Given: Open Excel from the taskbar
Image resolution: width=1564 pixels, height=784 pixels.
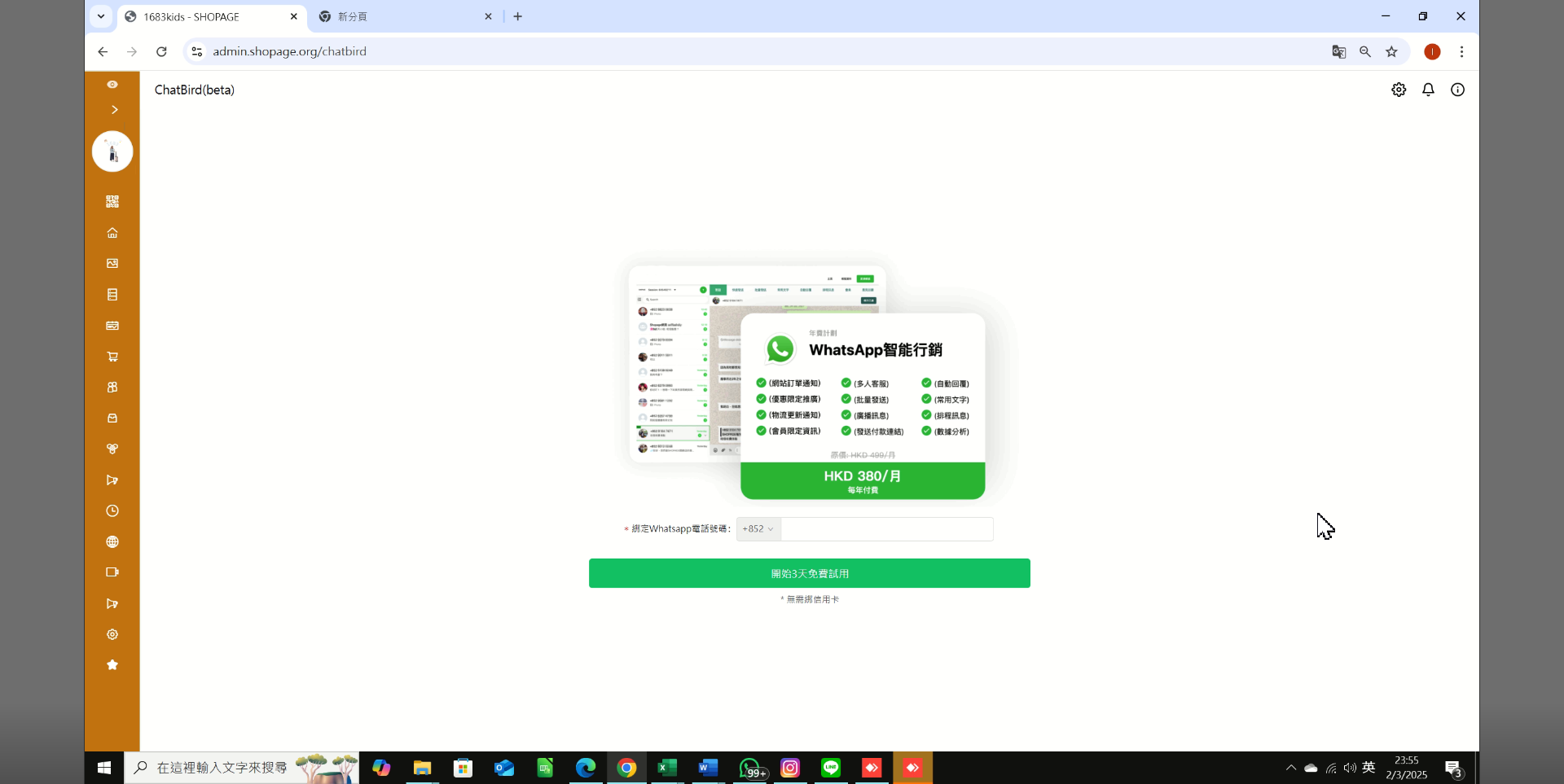Looking at the screenshot, I should point(667,768).
